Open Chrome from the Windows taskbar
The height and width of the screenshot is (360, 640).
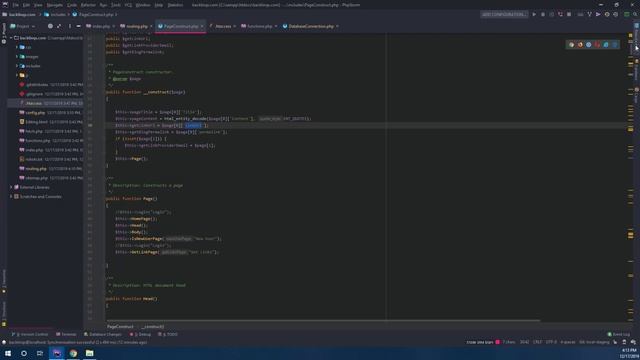coord(73,353)
